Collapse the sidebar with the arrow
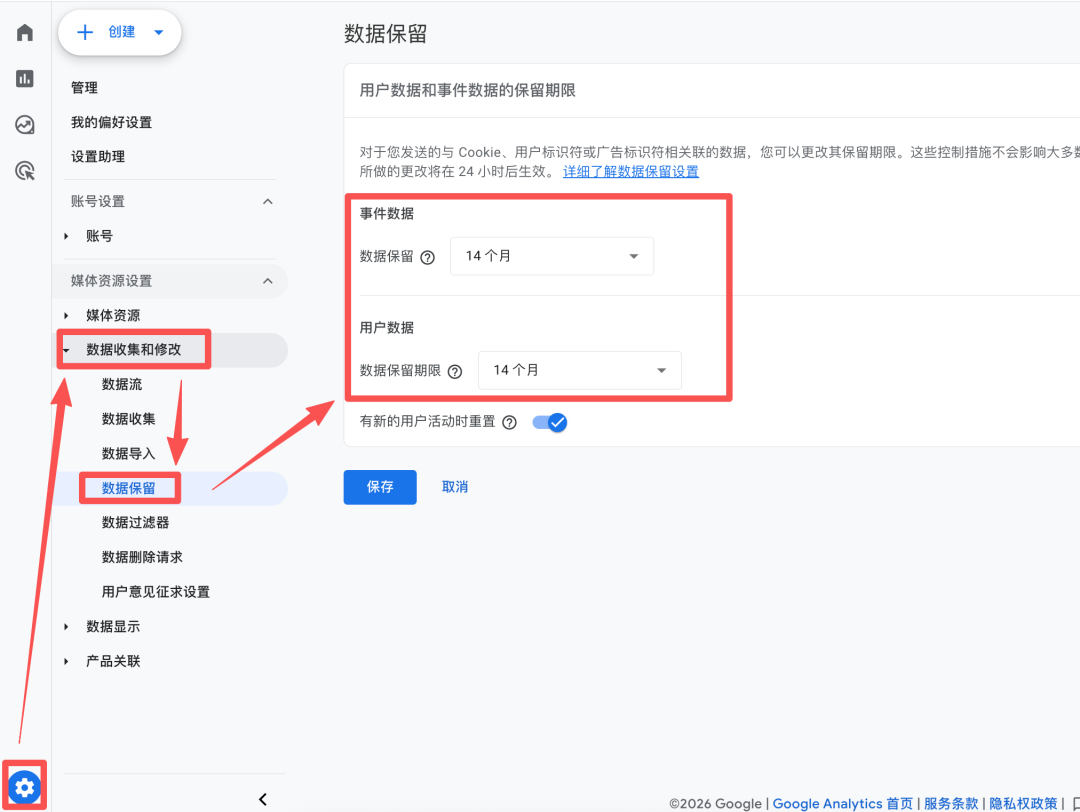This screenshot has height=812, width=1080. [263, 799]
